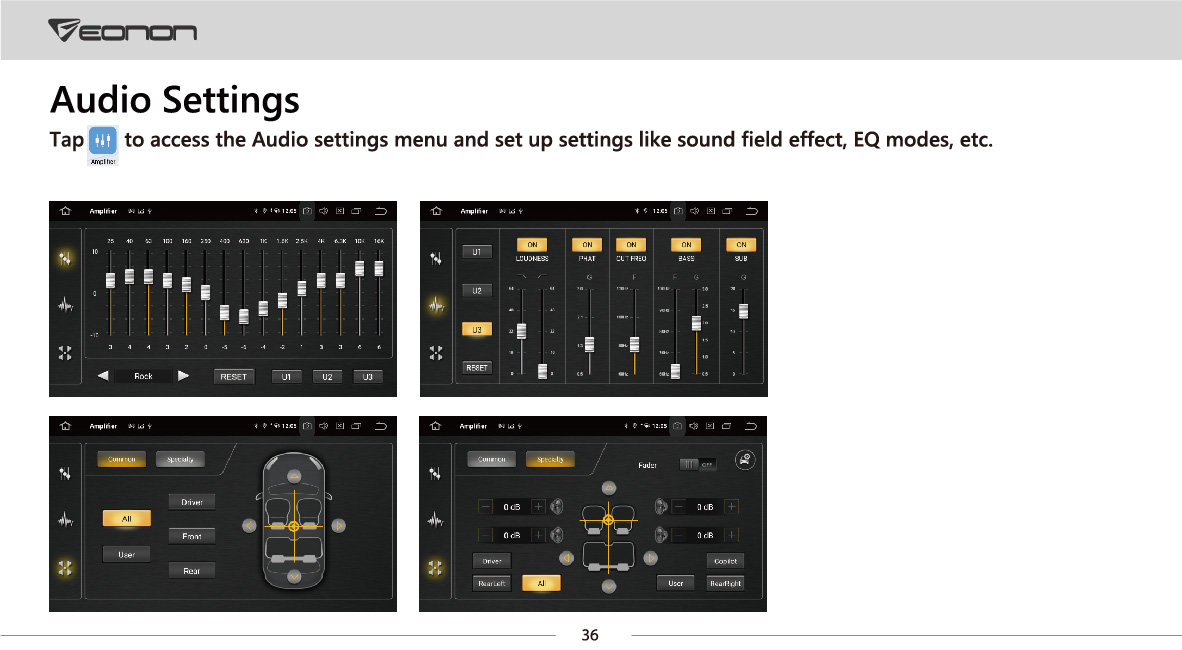The image size is (1182, 650).
Task: Open equalizer sidebar icon on Common sound field screen
Action: 66,474
